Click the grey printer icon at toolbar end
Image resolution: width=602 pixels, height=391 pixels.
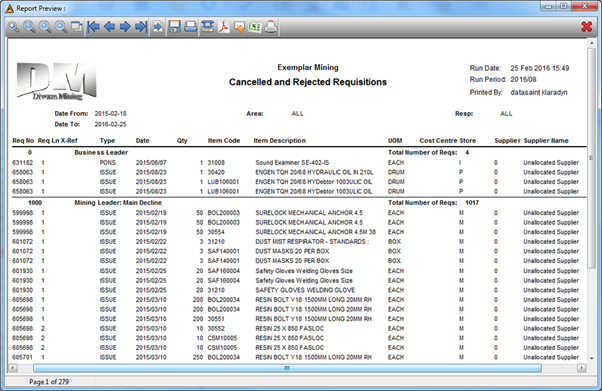[271, 27]
